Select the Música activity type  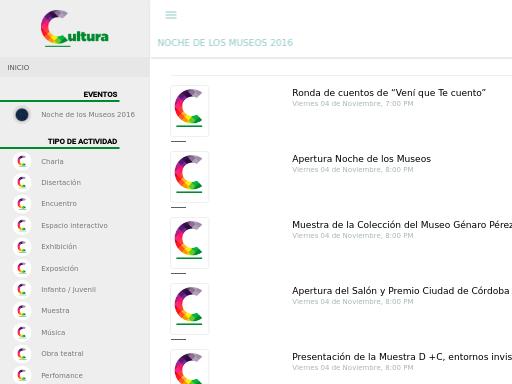click(53, 332)
